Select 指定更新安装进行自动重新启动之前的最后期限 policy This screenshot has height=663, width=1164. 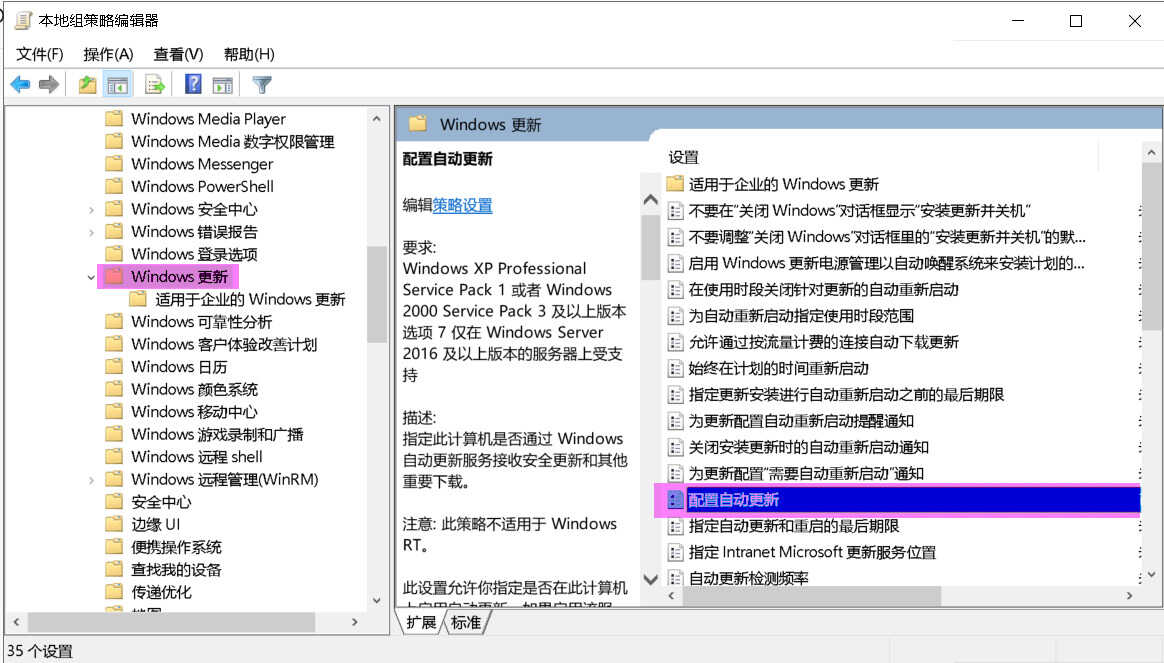coord(846,395)
